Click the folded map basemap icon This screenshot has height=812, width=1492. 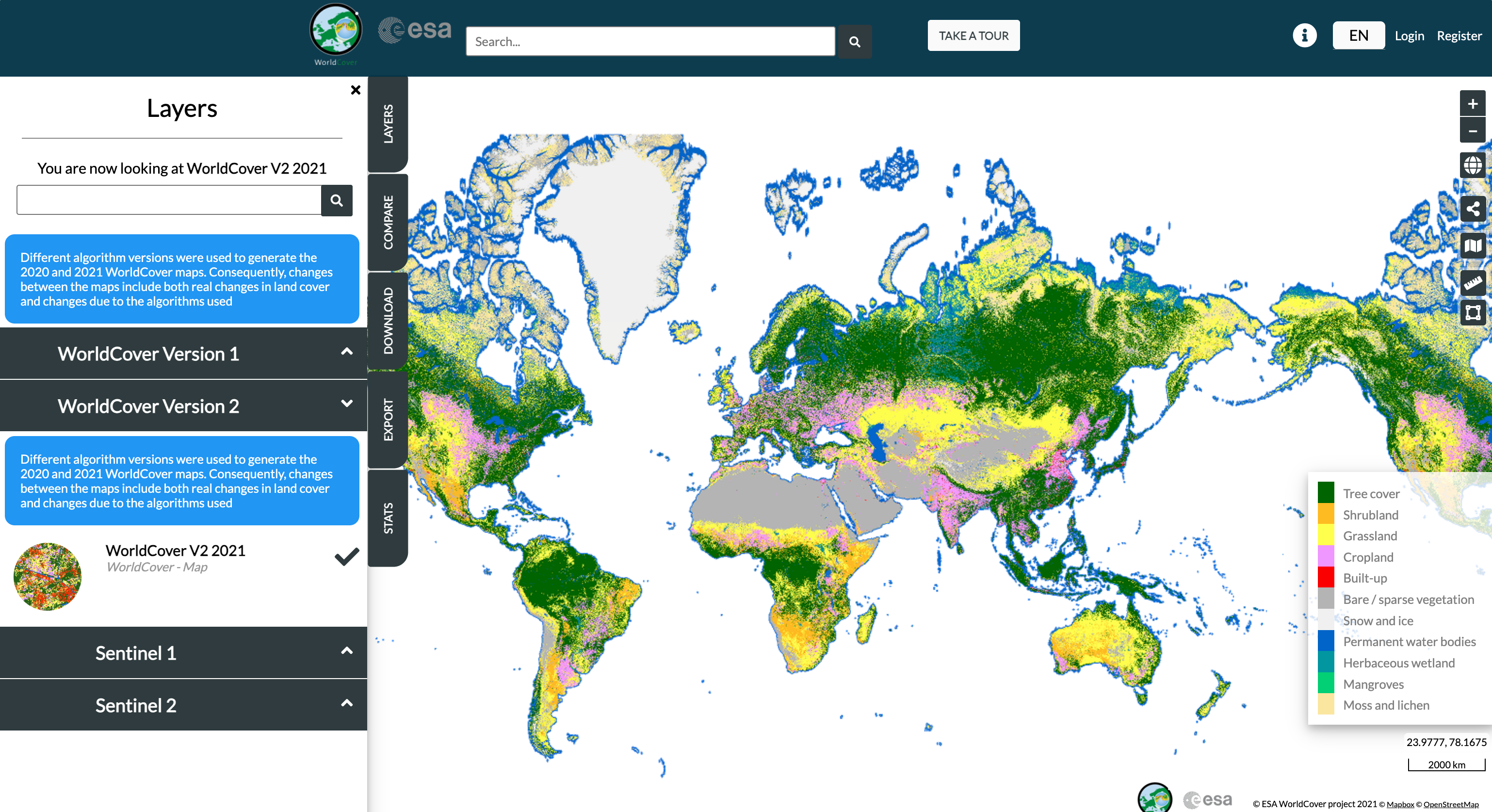tap(1472, 245)
